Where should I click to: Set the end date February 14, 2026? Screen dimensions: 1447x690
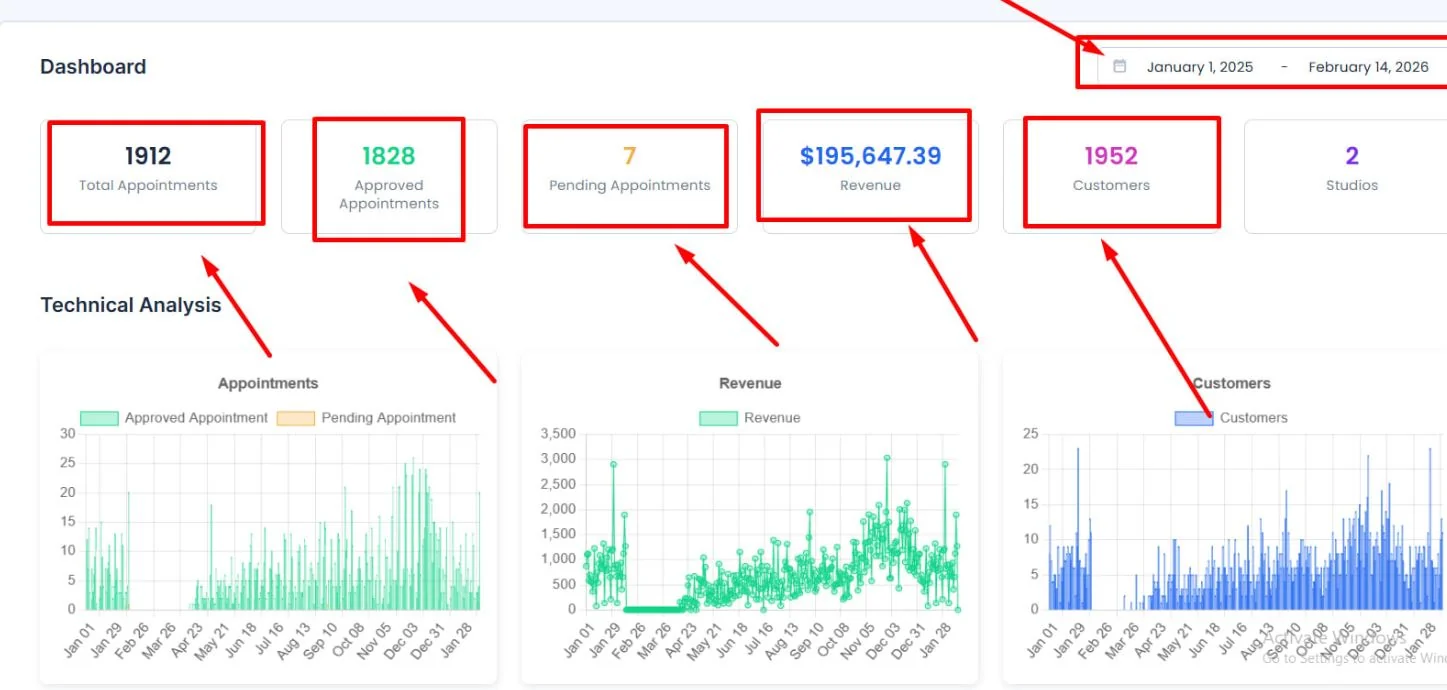1368,67
